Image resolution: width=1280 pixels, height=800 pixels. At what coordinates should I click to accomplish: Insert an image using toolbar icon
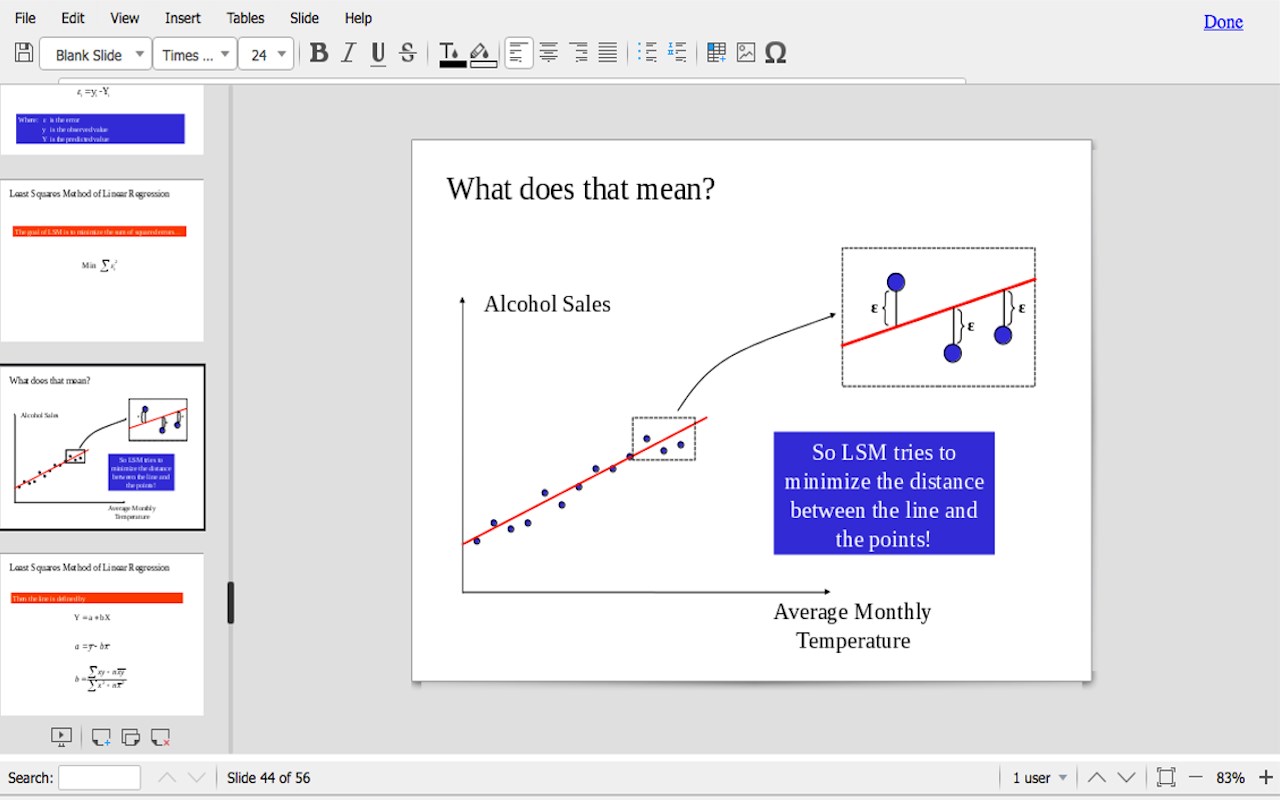(746, 53)
